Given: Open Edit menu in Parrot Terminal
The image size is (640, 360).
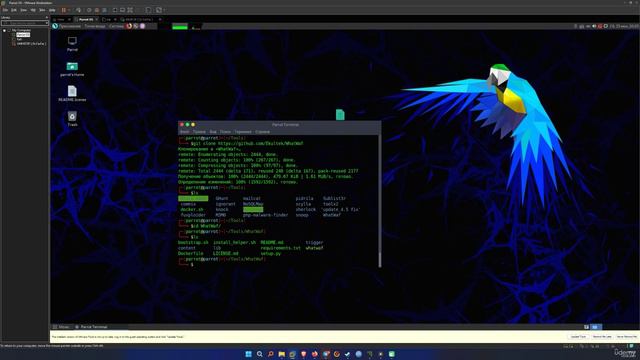Looking at the screenshot, I should pos(199,132).
